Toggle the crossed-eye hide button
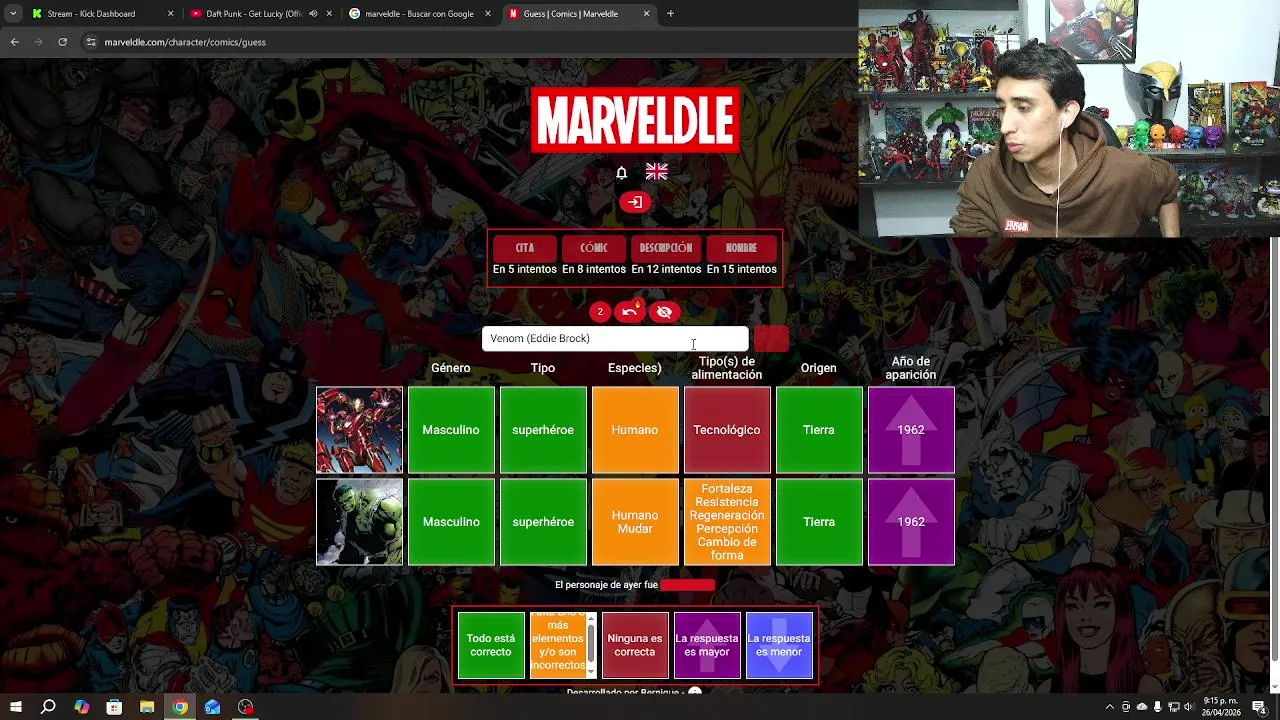The height and width of the screenshot is (720, 1280). (x=664, y=312)
